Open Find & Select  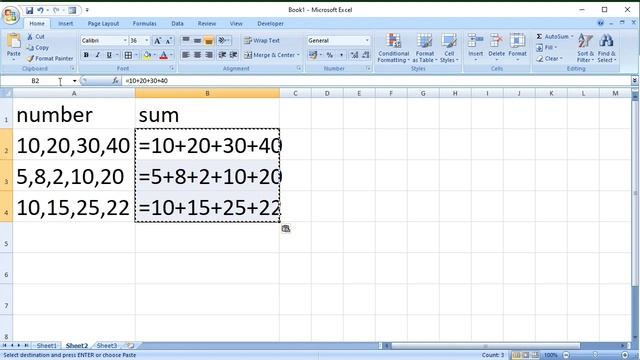coord(607,48)
